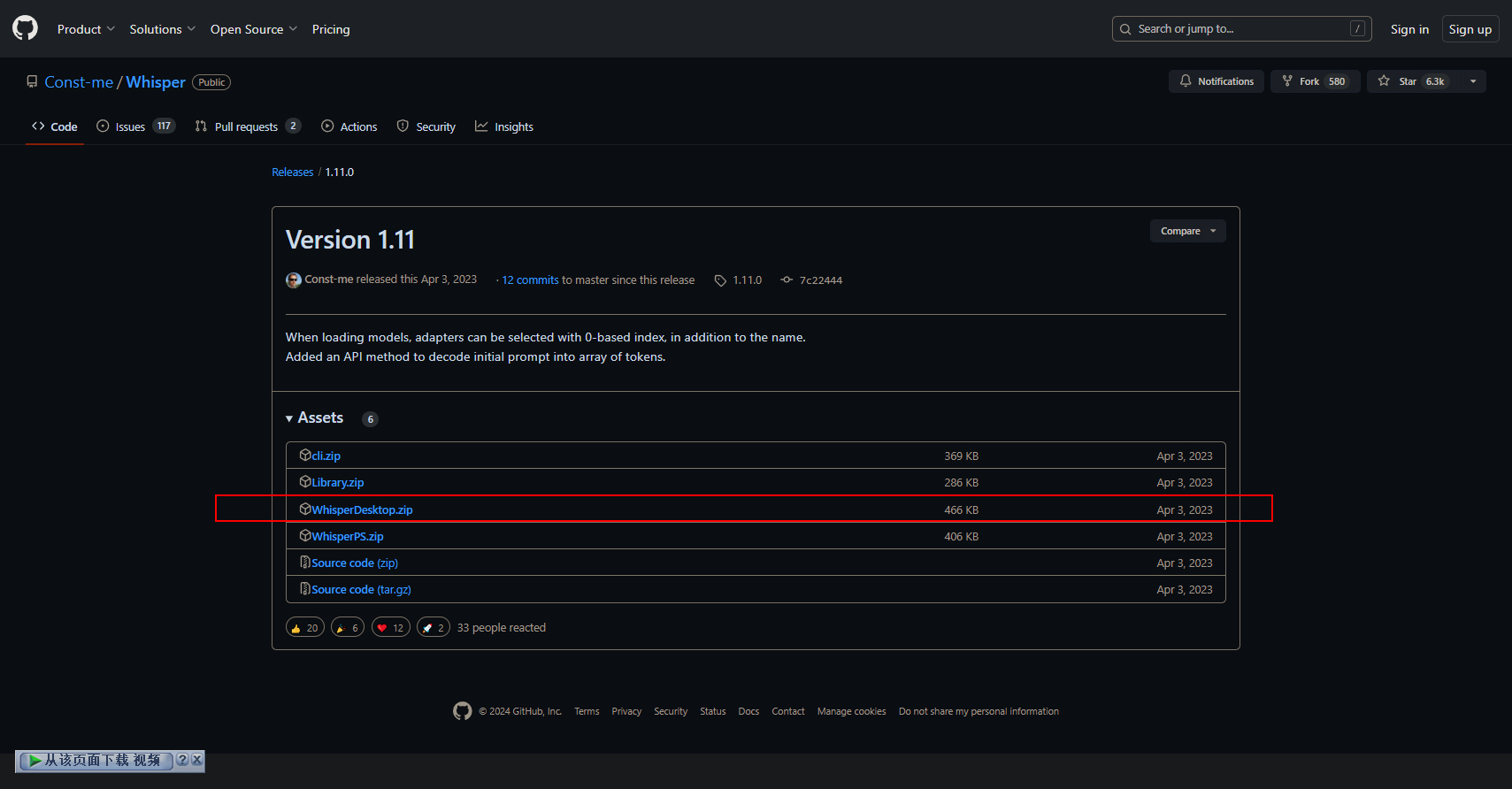The width and height of the screenshot is (1512, 789).
Task: Click the help icon on the download overlay
Action: pos(182,760)
